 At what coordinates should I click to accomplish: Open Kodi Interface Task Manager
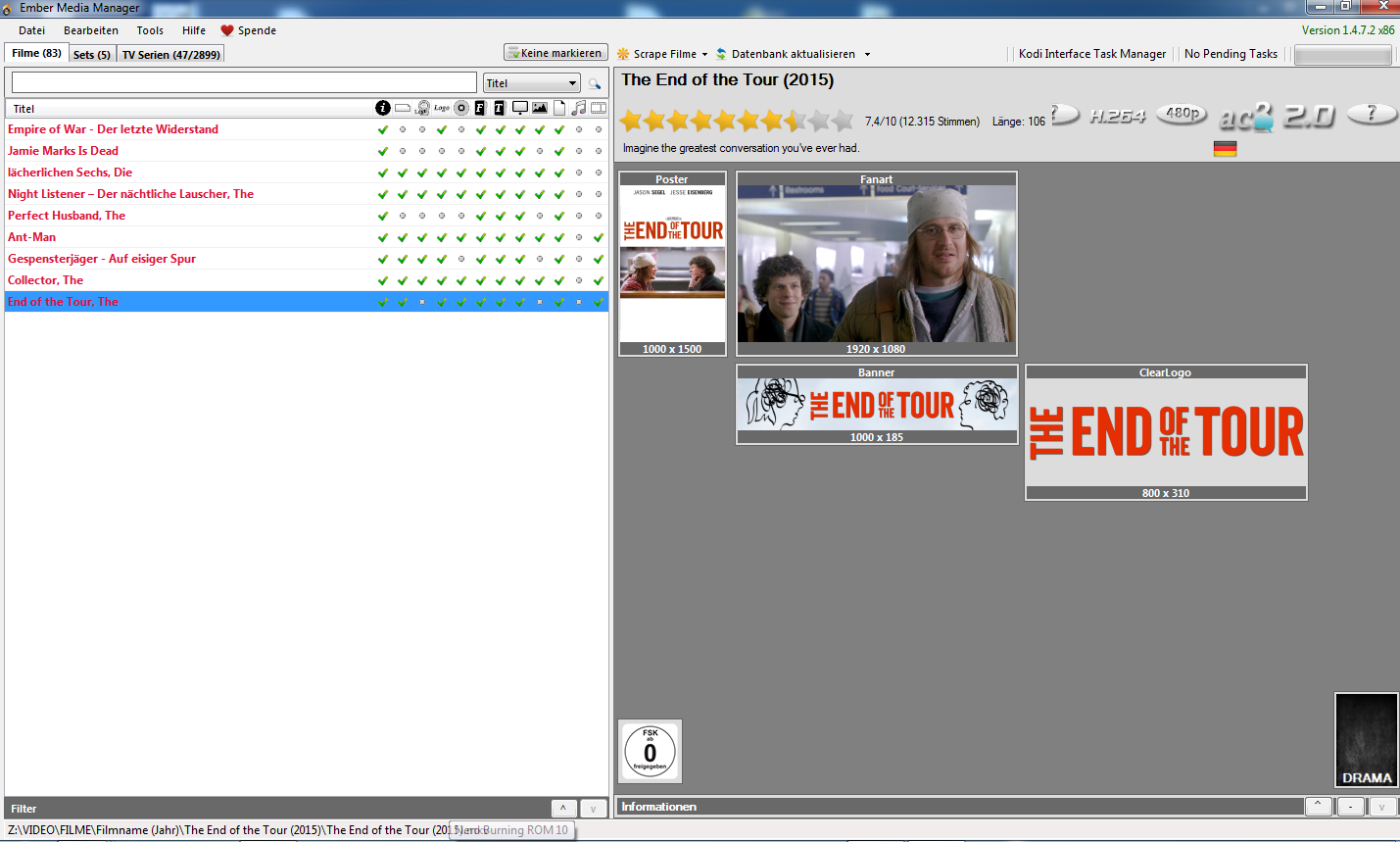tap(1092, 54)
